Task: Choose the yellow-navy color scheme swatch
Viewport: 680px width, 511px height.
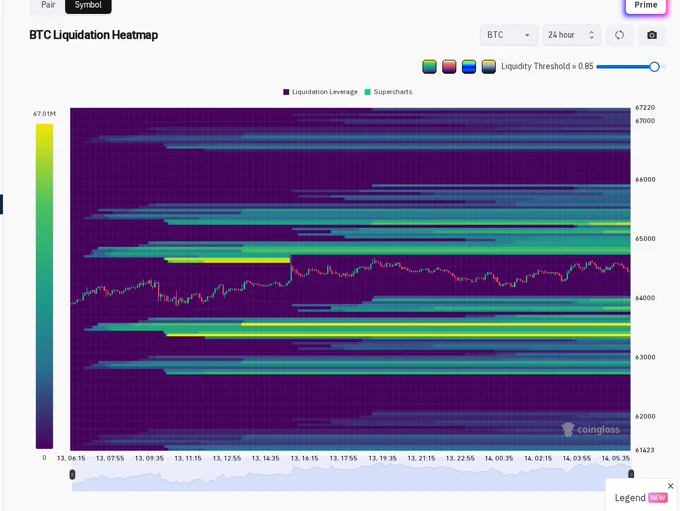Action: 488,66
